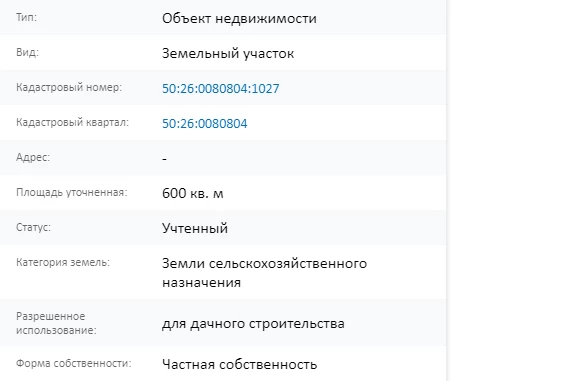Click the 'Категория земель:' label
Viewport: 573px width, 381px height.
[63, 262]
